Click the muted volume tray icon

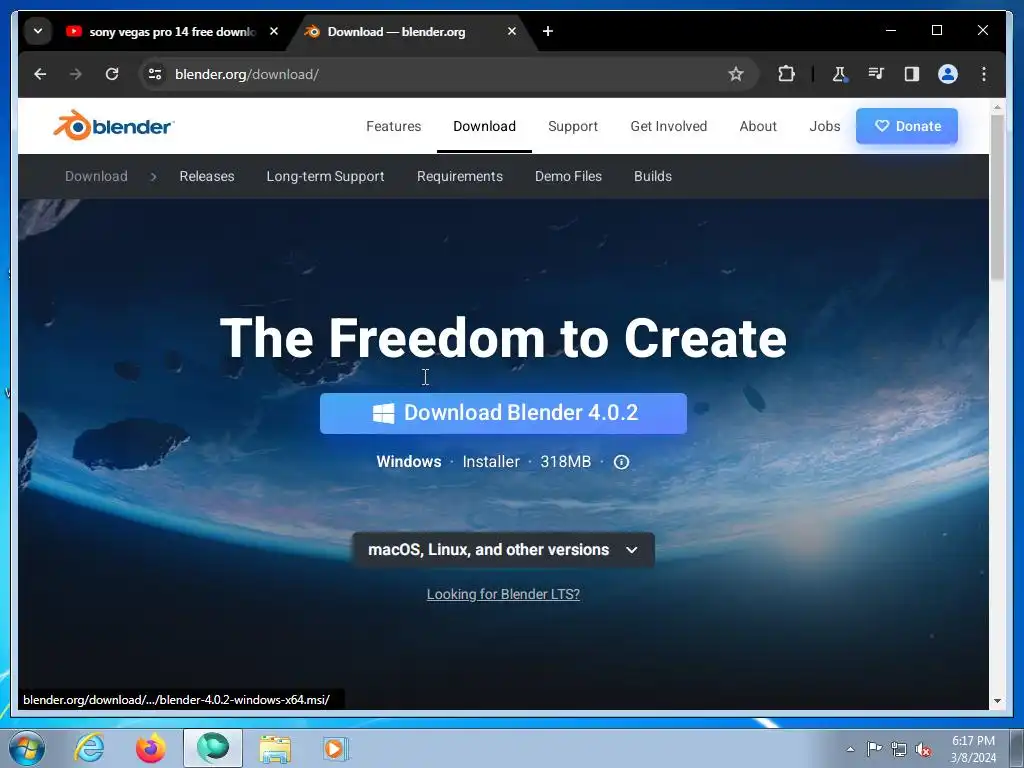923,749
